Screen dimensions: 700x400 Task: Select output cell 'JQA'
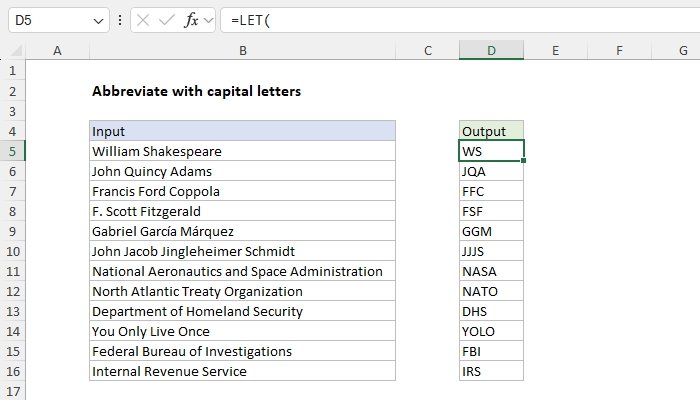[491, 171]
